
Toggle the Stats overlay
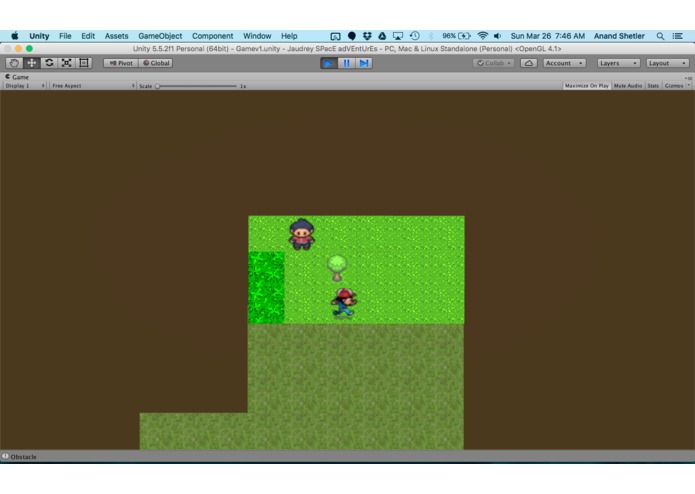click(653, 86)
